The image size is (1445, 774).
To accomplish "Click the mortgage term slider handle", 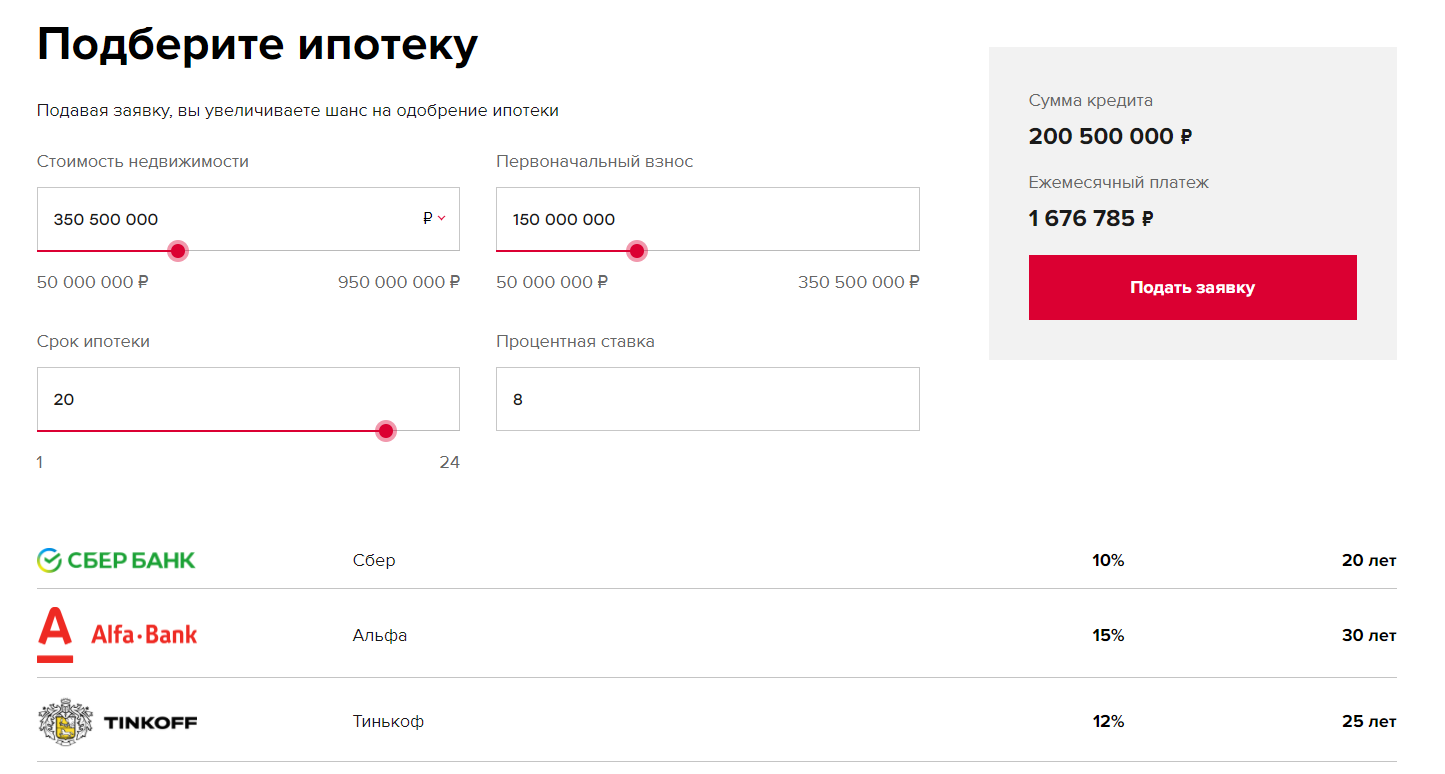I will click(386, 431).
